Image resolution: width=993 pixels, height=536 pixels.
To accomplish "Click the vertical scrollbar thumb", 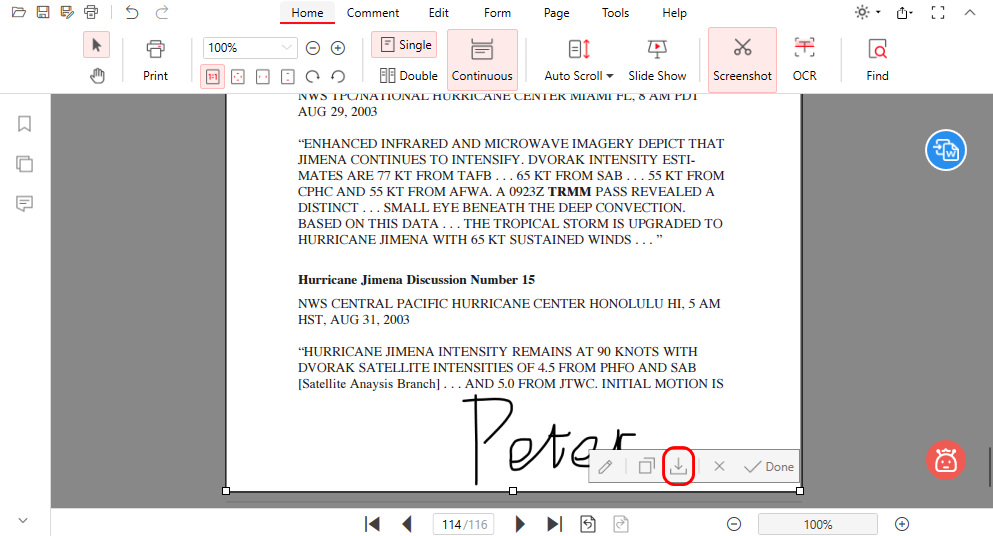I will click(x=990, y=466).
